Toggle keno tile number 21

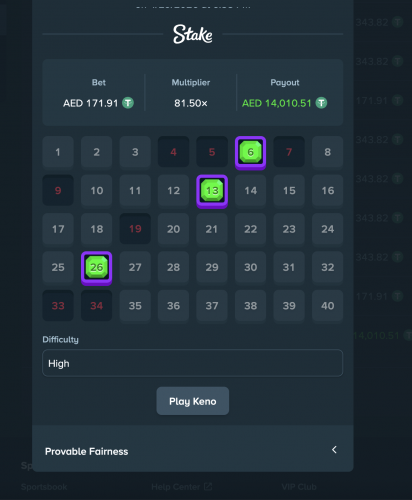pos(212,229)
